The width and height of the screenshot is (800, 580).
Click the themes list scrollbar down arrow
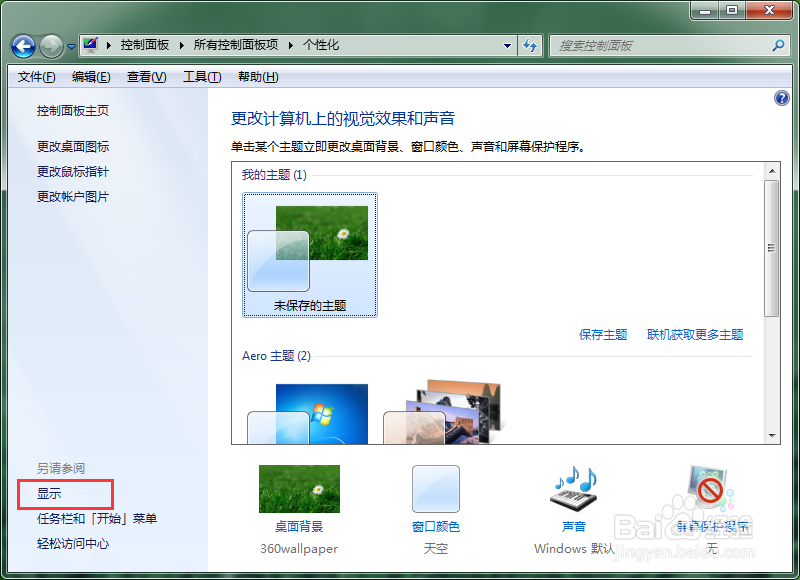coord(772,434)
